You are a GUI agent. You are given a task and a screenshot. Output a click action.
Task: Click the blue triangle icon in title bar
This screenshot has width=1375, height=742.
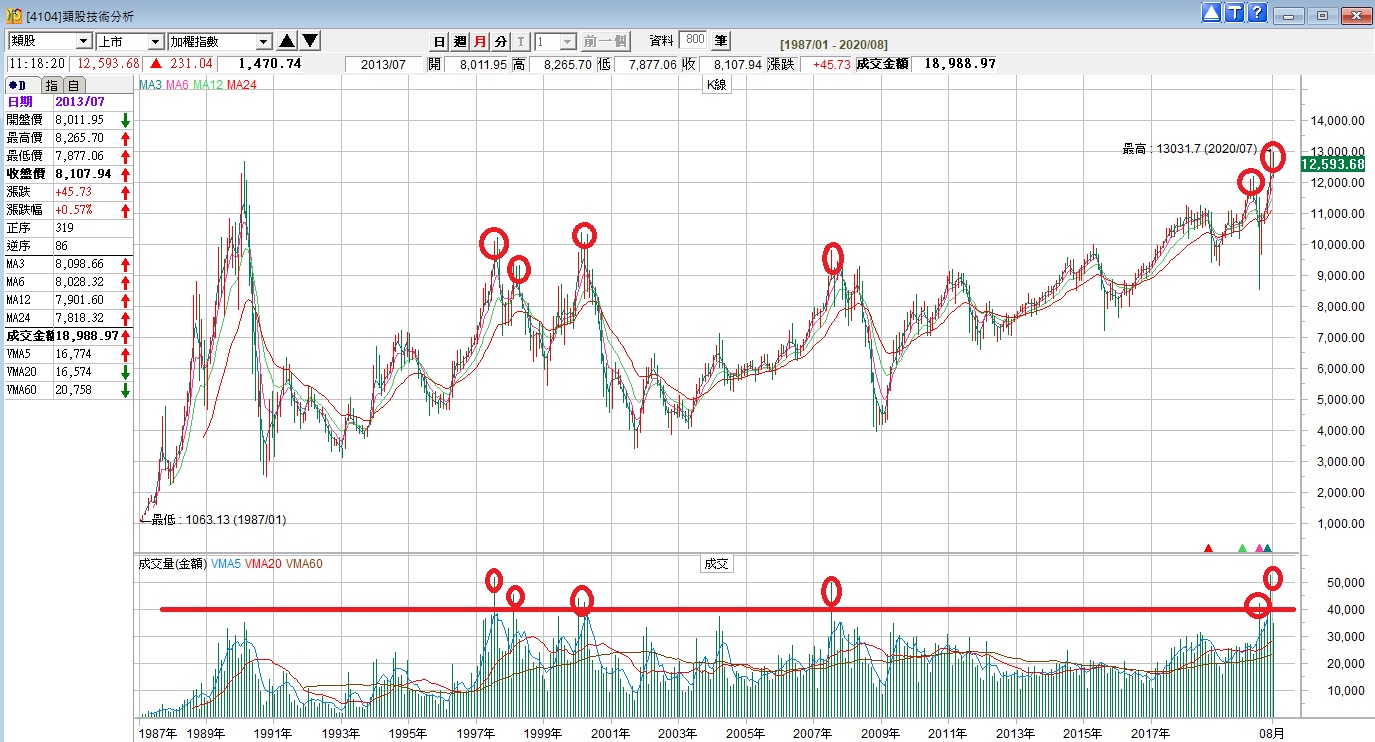coord(1211,13)
